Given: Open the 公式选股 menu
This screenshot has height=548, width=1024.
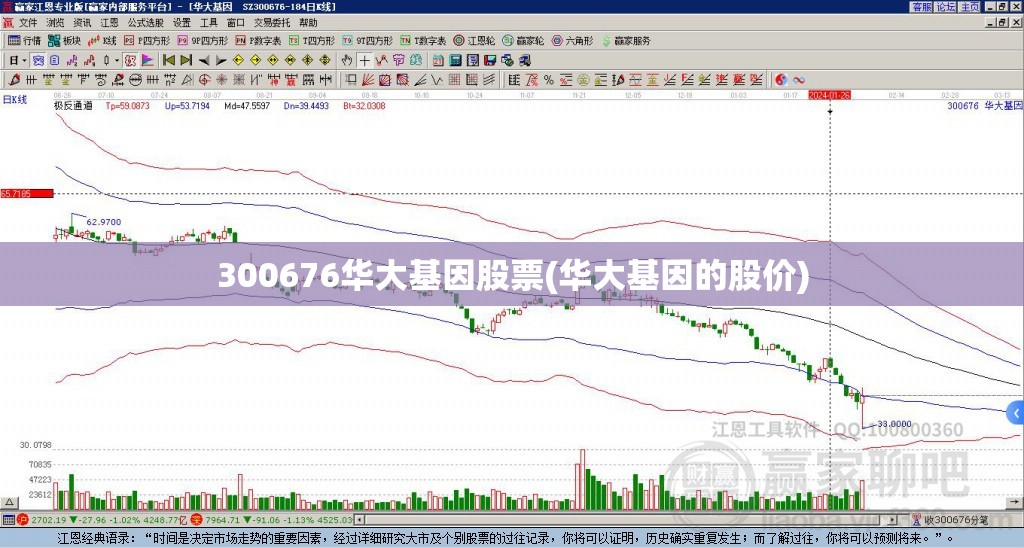Looking at the screenshot, I should coord(145,23).
